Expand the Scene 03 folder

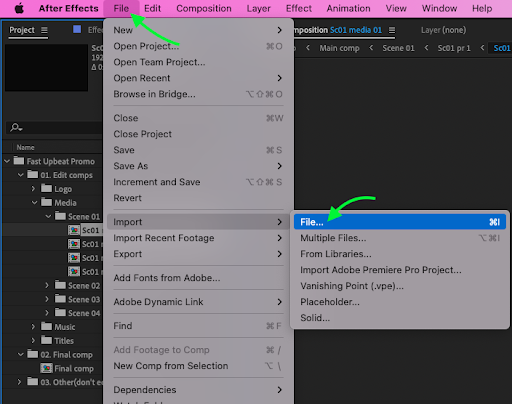point(47,299)
